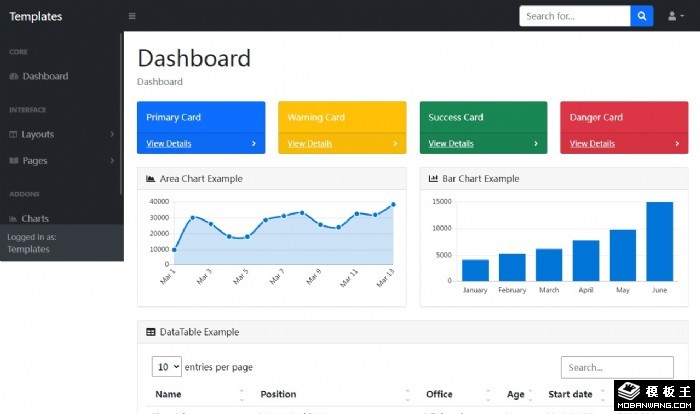
Task: Open Charts from the sidebar menu
Action: [x=35, y=218]
